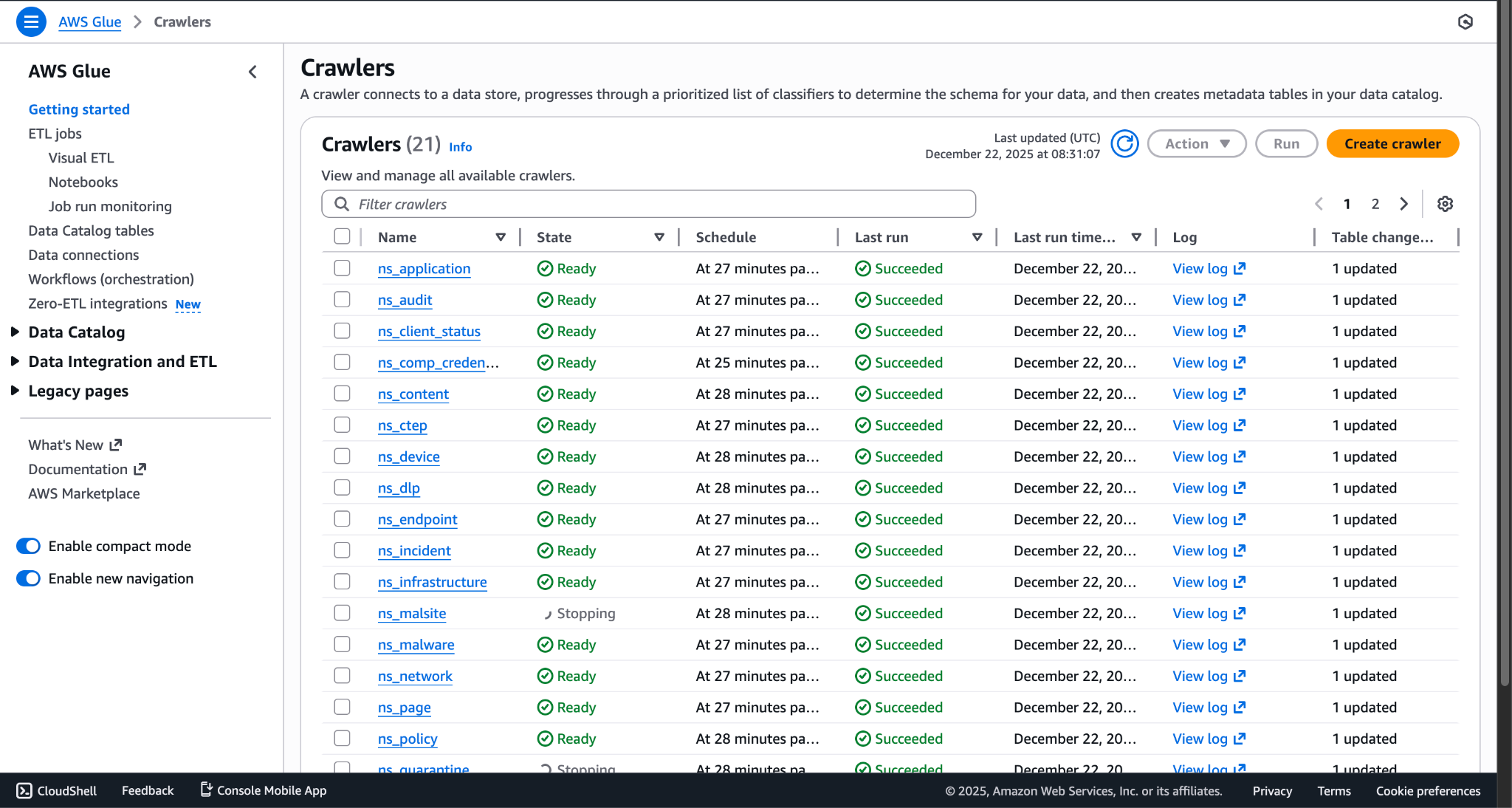Screen dimensions: 1512x808
Task: Collapse the AWS Glue side panel
Action: 253,72
